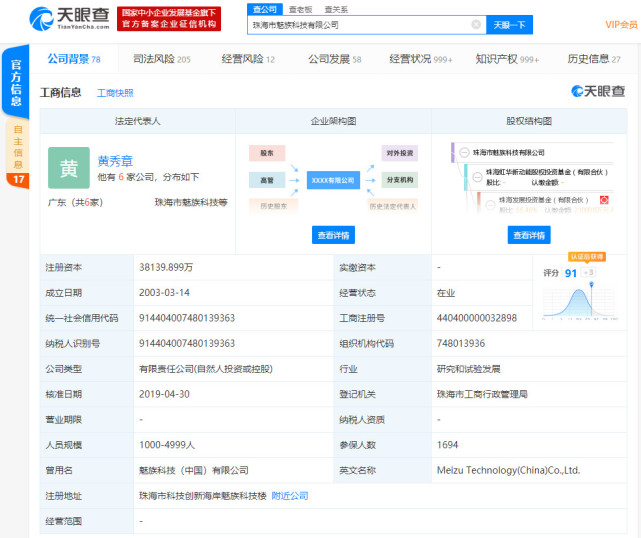Screen dimensions: 641x538
Task: Collapse the 珠海市魅族科技有限公司 equity tree node
Action: pyautogui.click(x=462, y=152)
